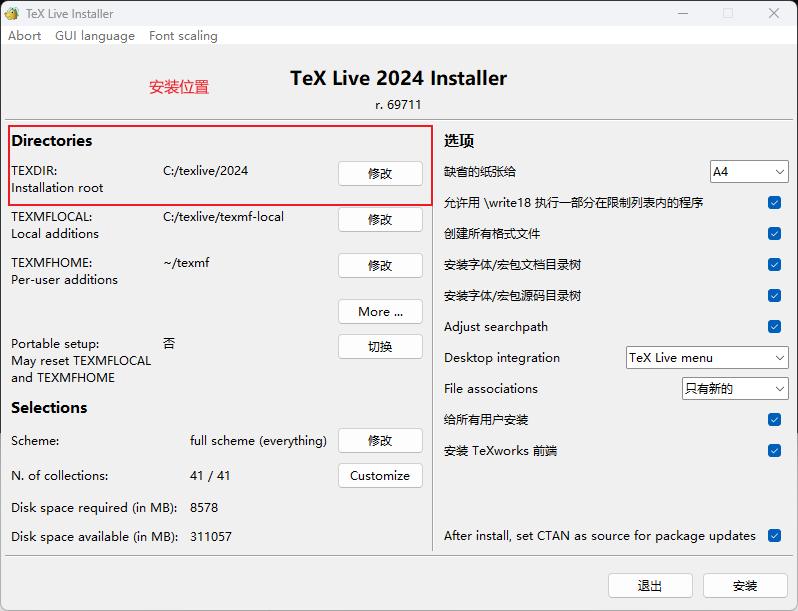Click the 安装 button
This screenshot has width=798, height=611.
pyautogui.click(x=745, y=586)
